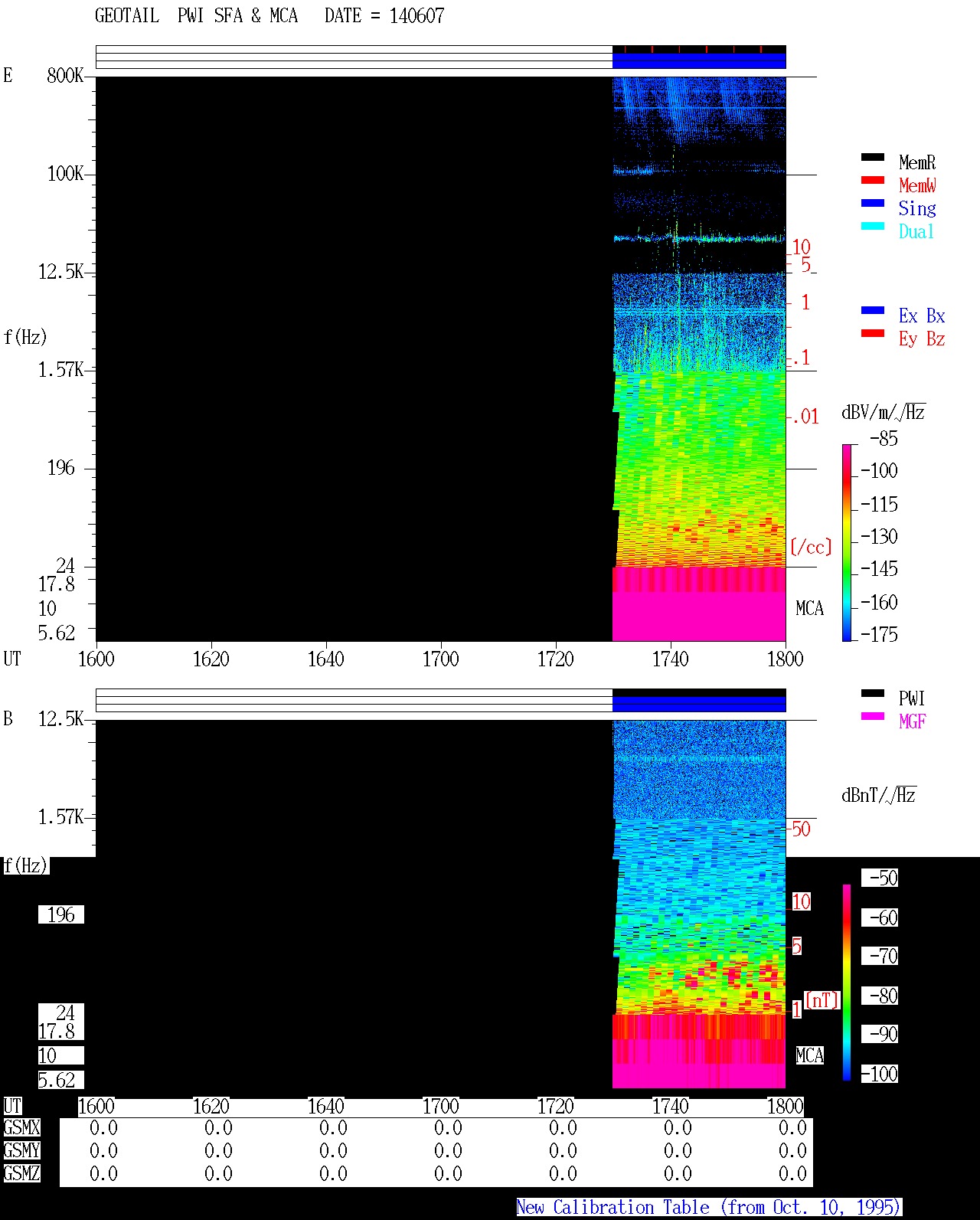
Task: Open the New Calibration Table notice
Action: click(709, 1208)
